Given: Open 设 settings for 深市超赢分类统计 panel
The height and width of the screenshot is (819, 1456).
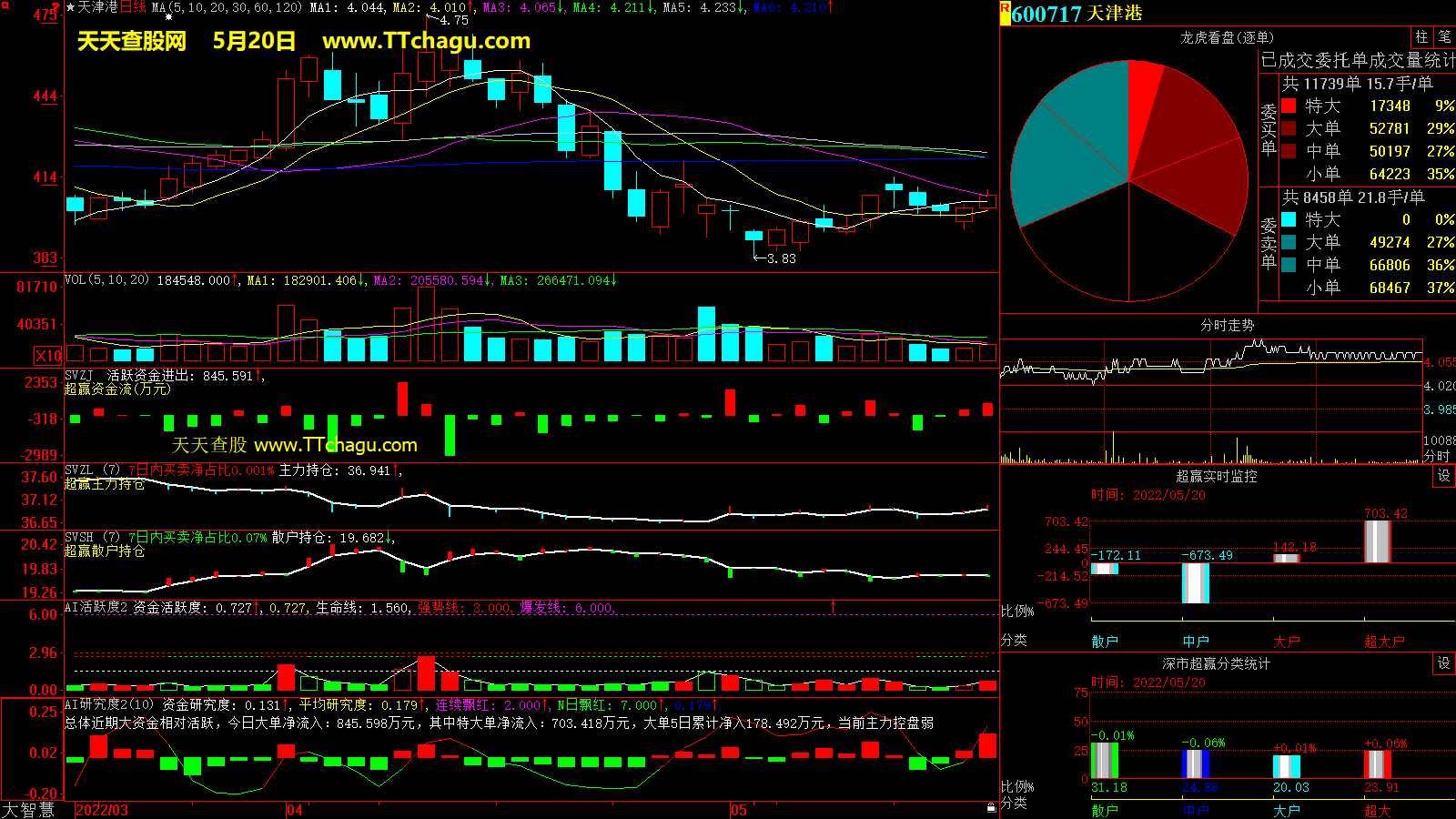Looking at the screenshot, I should (1443, 663).
